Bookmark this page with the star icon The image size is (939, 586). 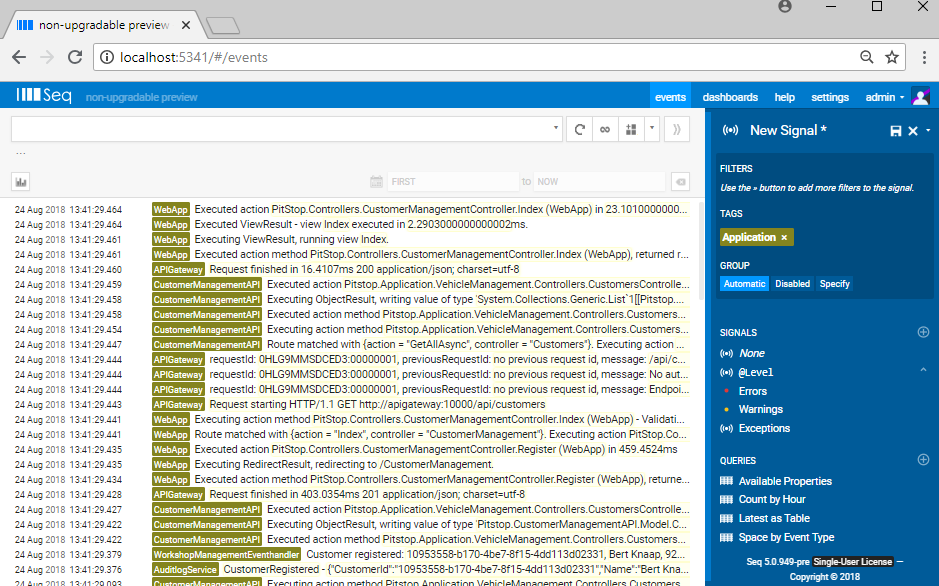pyautogui.click(x=892, y=57)
